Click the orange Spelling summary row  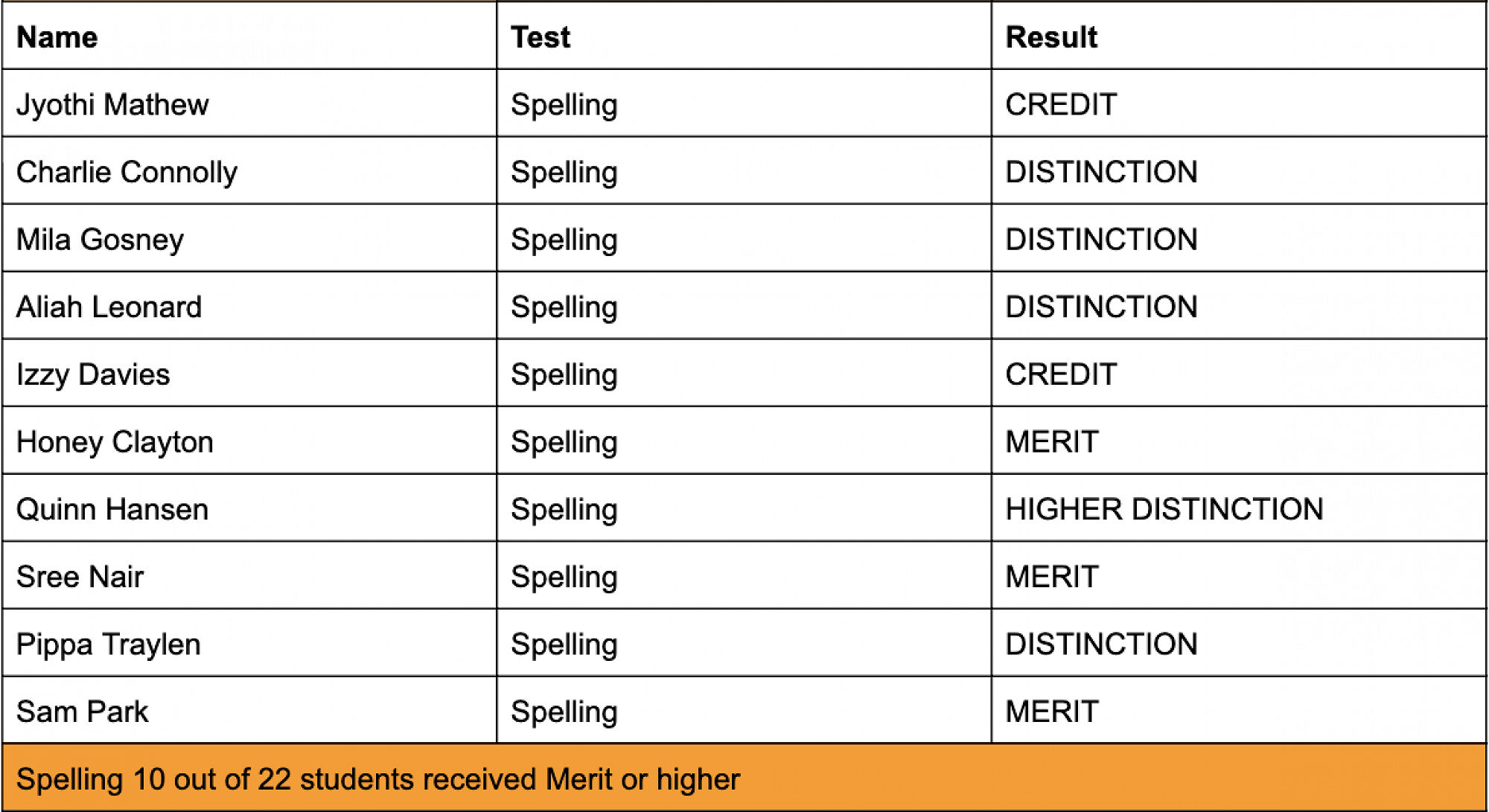[378, 779]
